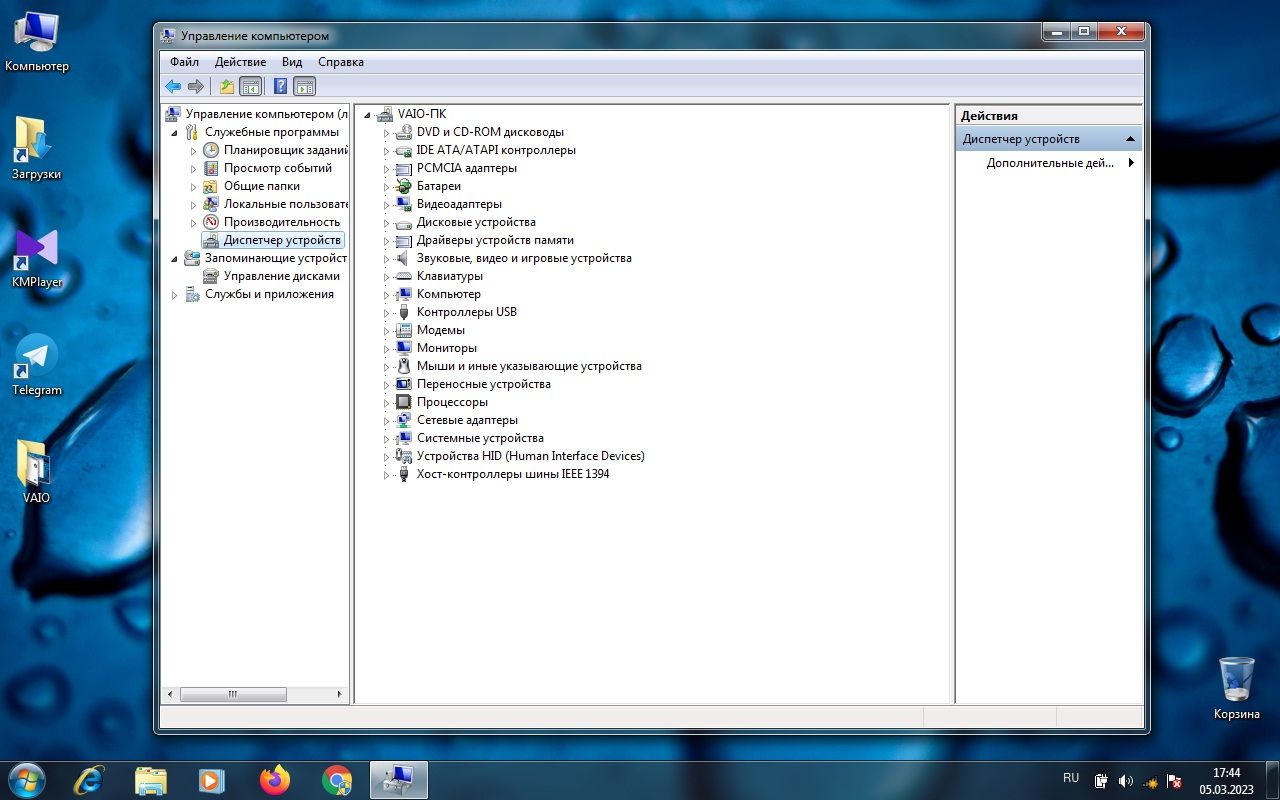
Task: Select Просмотр событий in the left tree
Action: click(278, 168)
